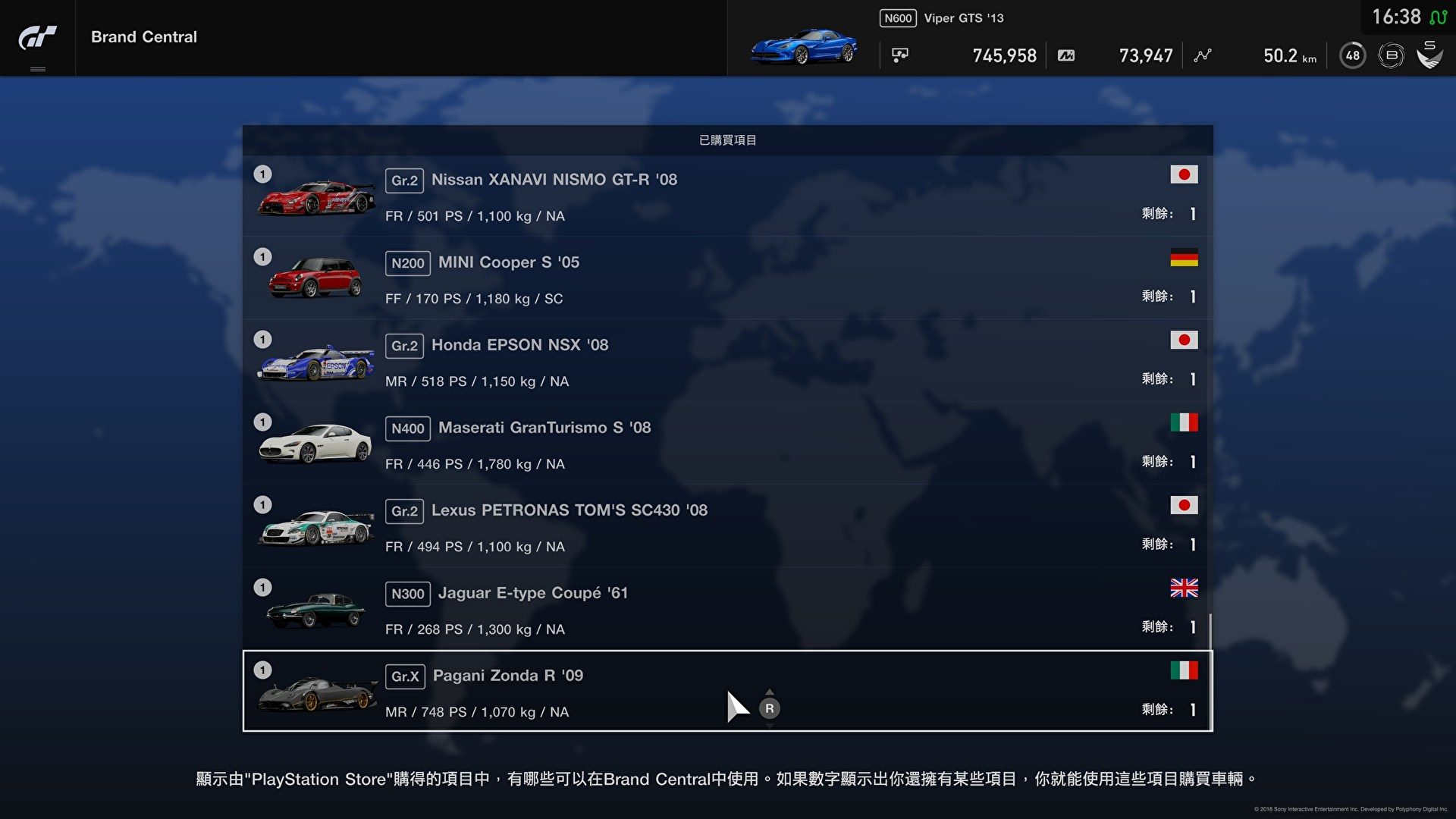Click quantity badge 1 on Nissan row
This screenshot has width=1456, height=819.
[x=262, y=174]
